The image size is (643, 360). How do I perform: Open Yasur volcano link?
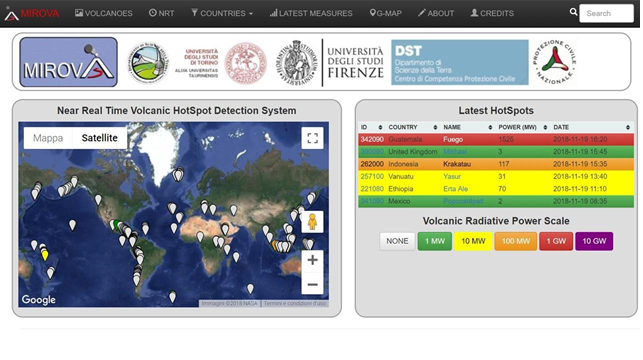click(452, 177)
